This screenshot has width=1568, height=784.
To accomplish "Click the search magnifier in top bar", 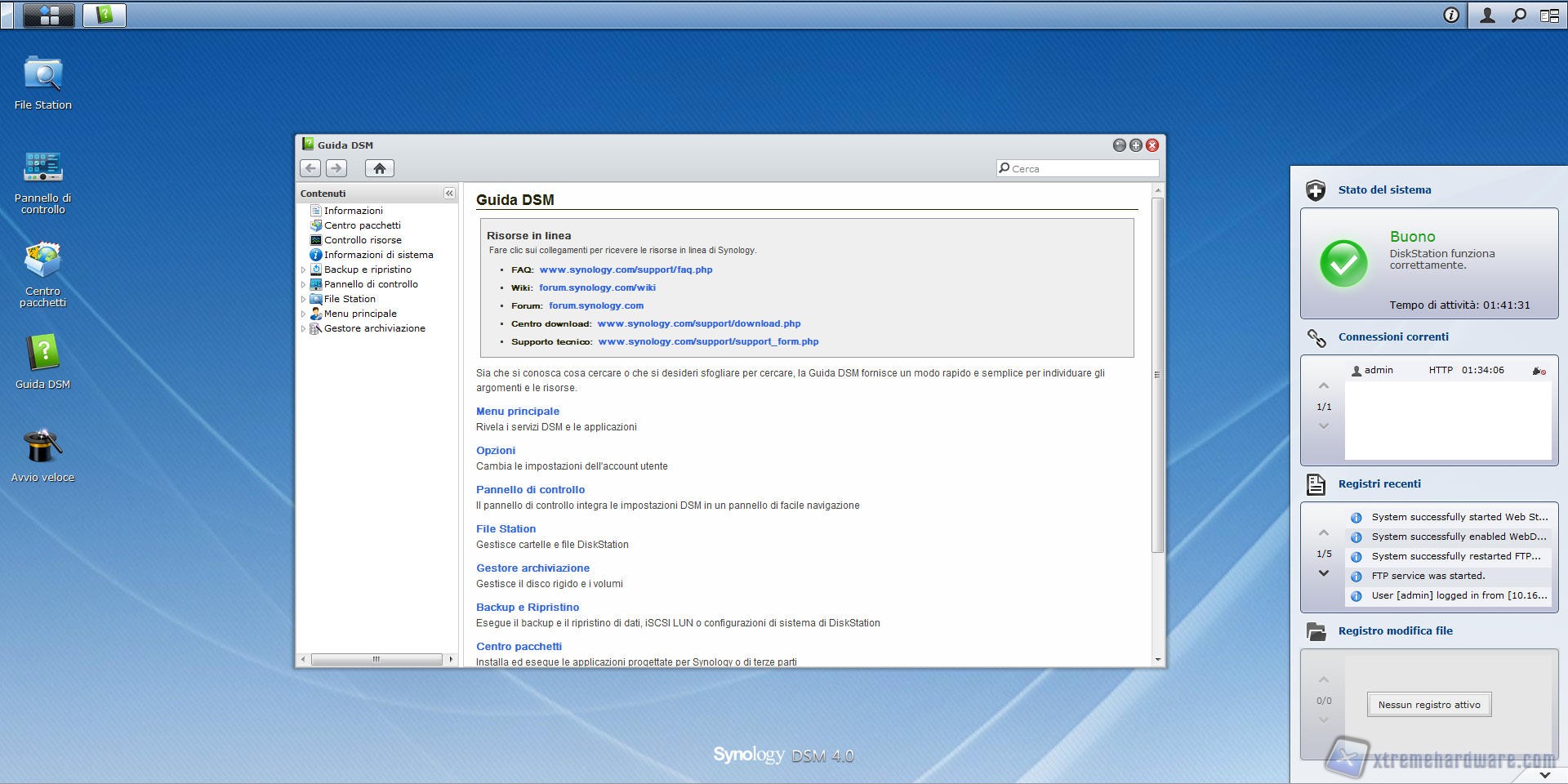I will [1518, 15].
